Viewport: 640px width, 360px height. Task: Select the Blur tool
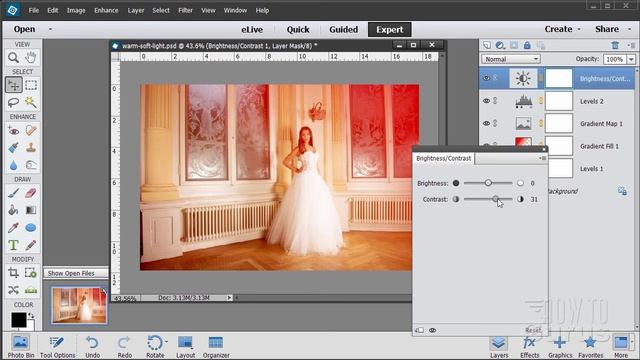13,165
